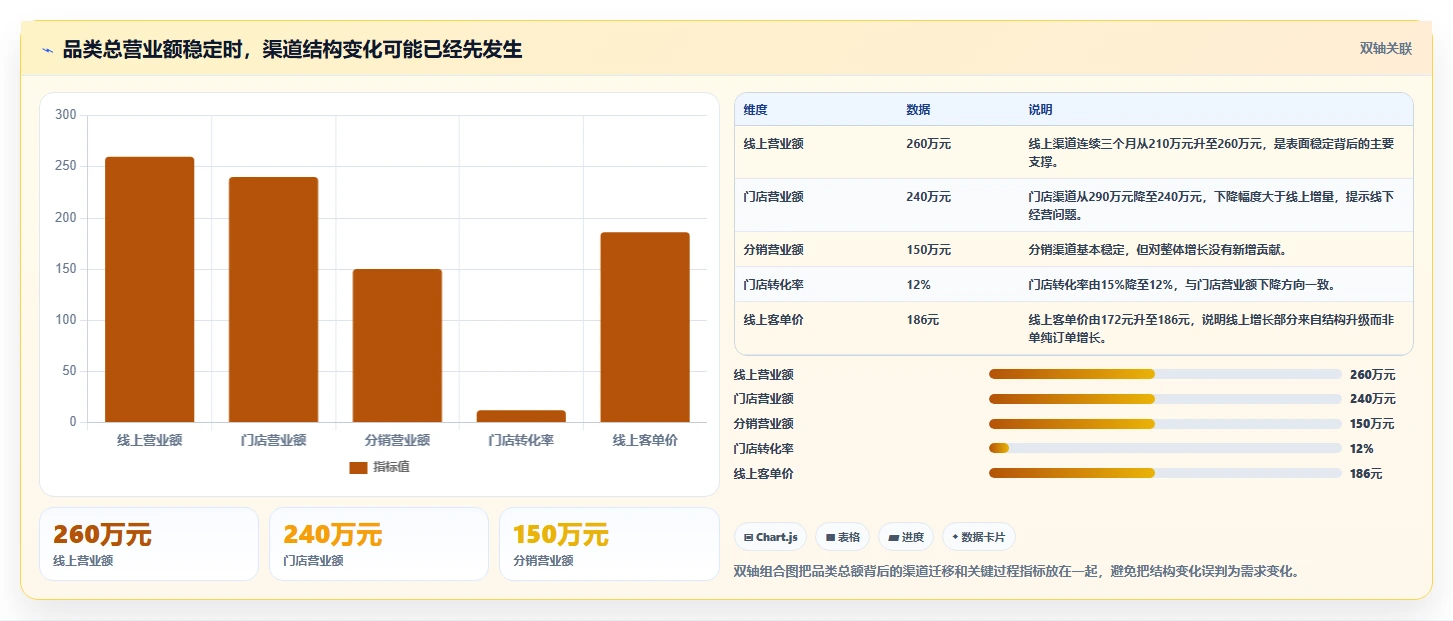Click the 维度 column header

[756, 110]
